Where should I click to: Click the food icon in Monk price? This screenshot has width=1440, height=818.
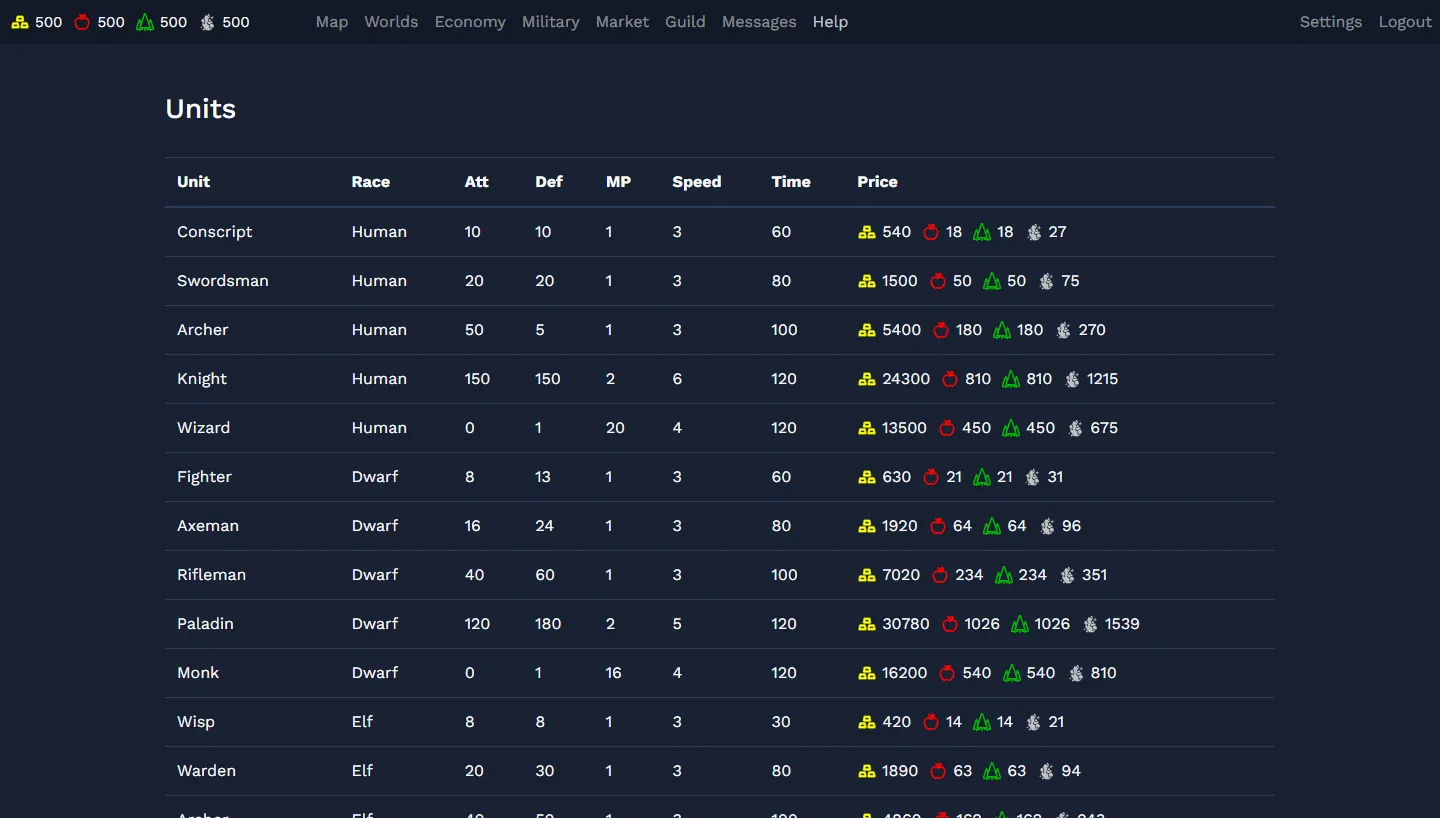(947, 673)
